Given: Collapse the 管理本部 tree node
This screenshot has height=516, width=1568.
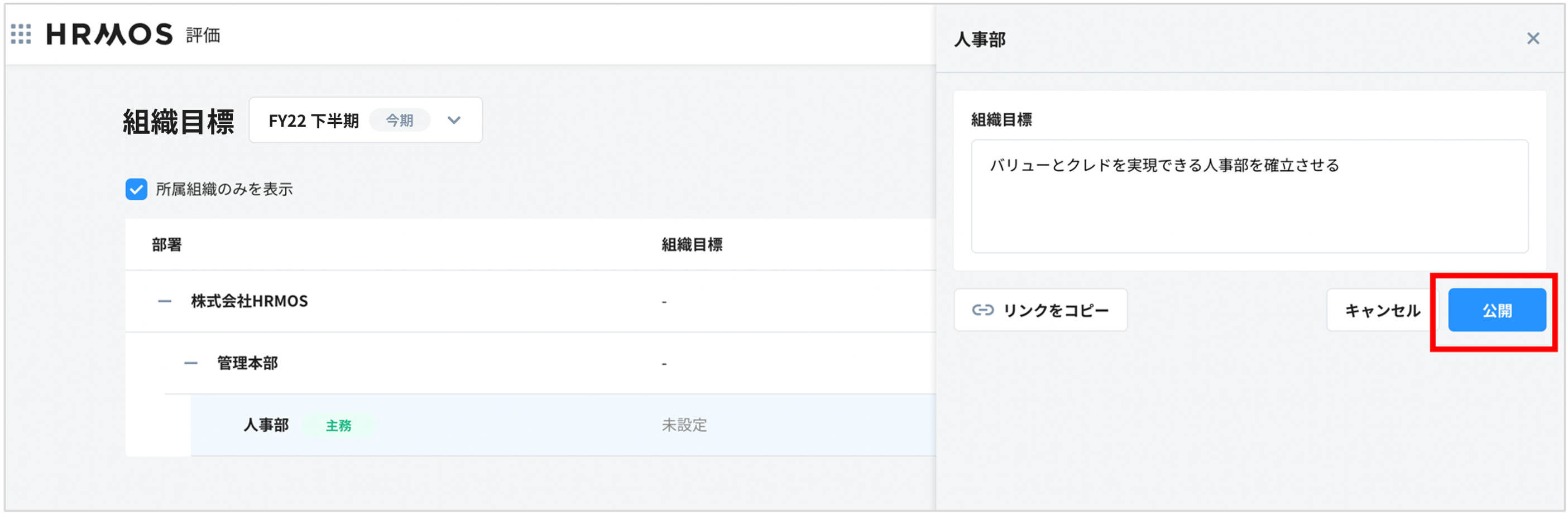Looking at the screenshot, I should [191, 363].
